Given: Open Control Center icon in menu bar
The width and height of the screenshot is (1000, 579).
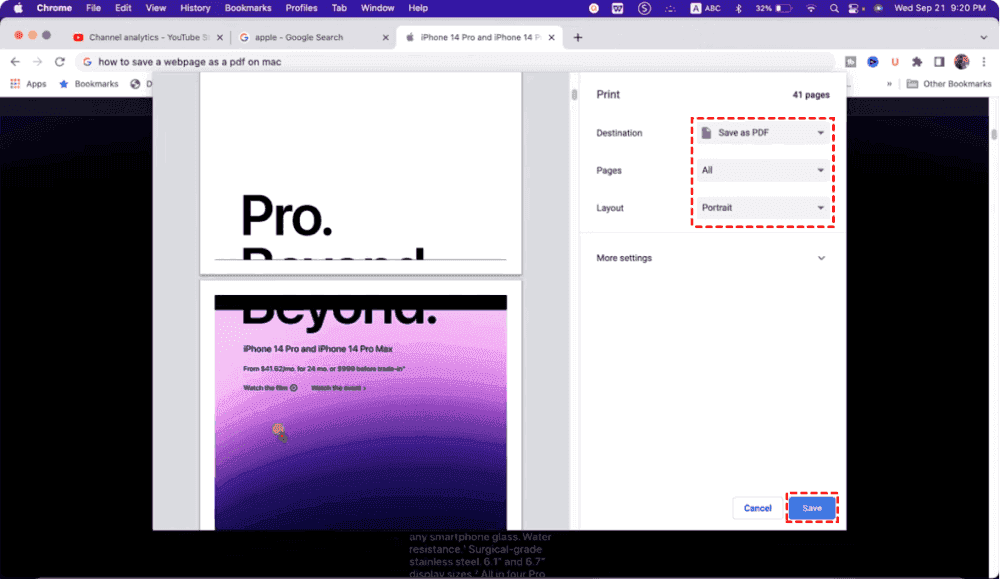Looking at the screenshot, I should [855, 8].
